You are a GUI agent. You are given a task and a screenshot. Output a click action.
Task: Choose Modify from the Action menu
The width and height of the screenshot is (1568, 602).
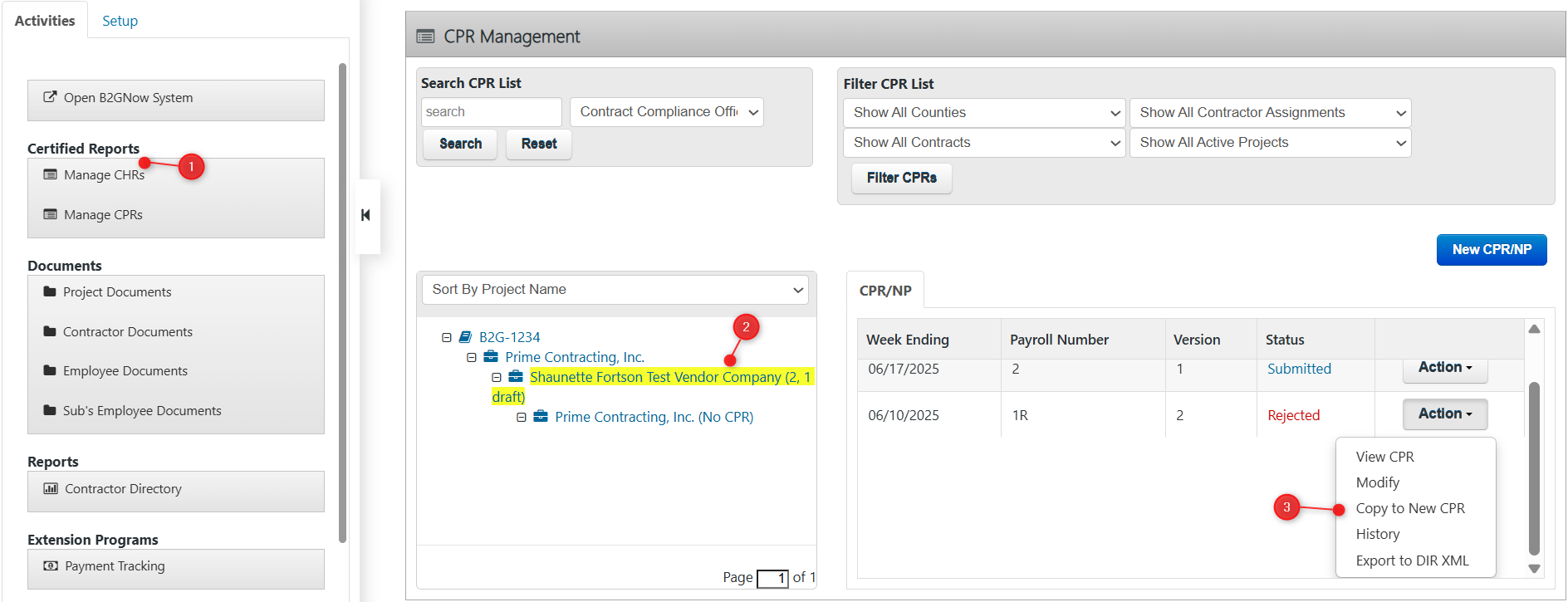point(1377,482)
